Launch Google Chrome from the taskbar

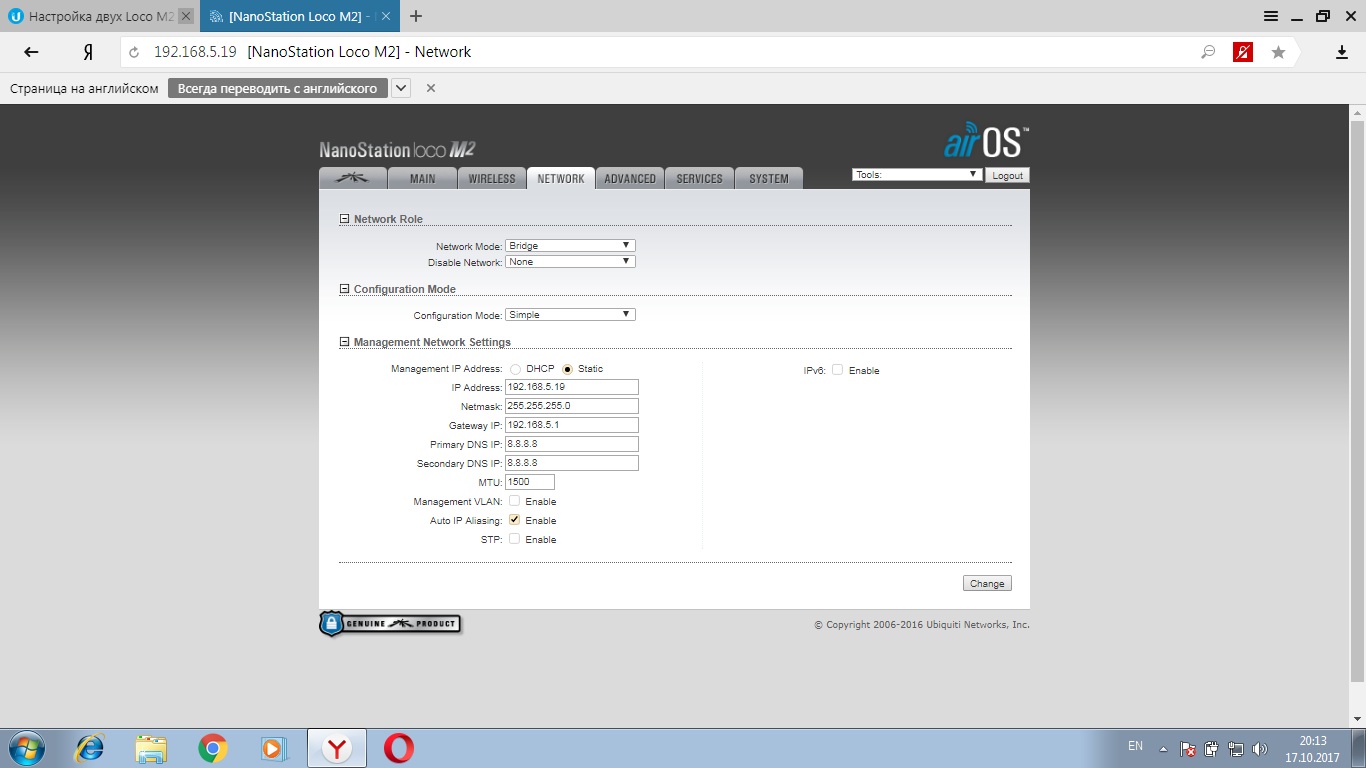(212, 748)
